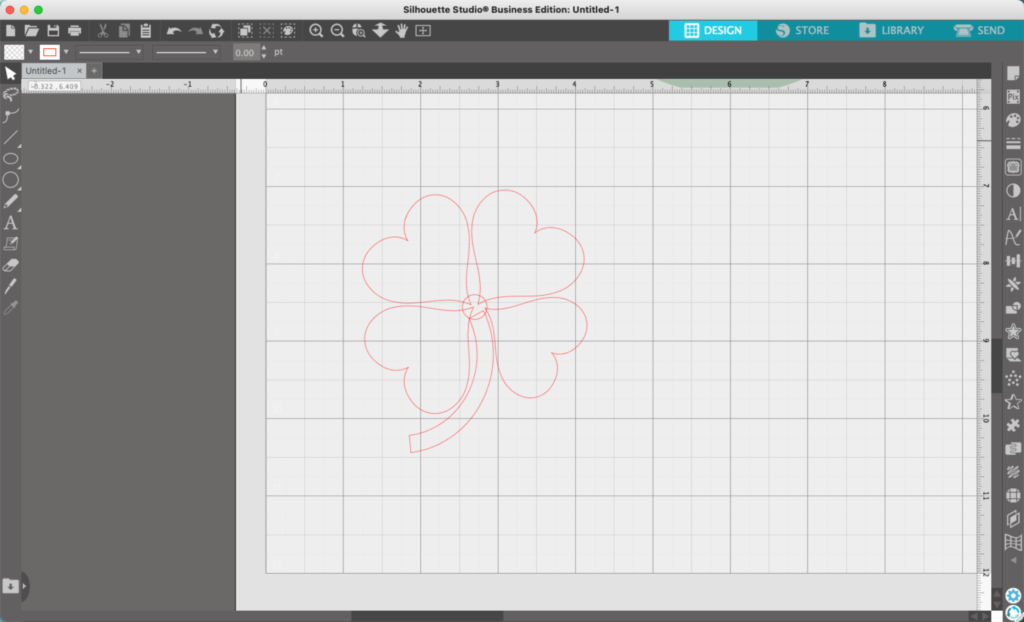
Task: Click the line thickness value field
Action: pyautogui.click(x=246, y=53)
